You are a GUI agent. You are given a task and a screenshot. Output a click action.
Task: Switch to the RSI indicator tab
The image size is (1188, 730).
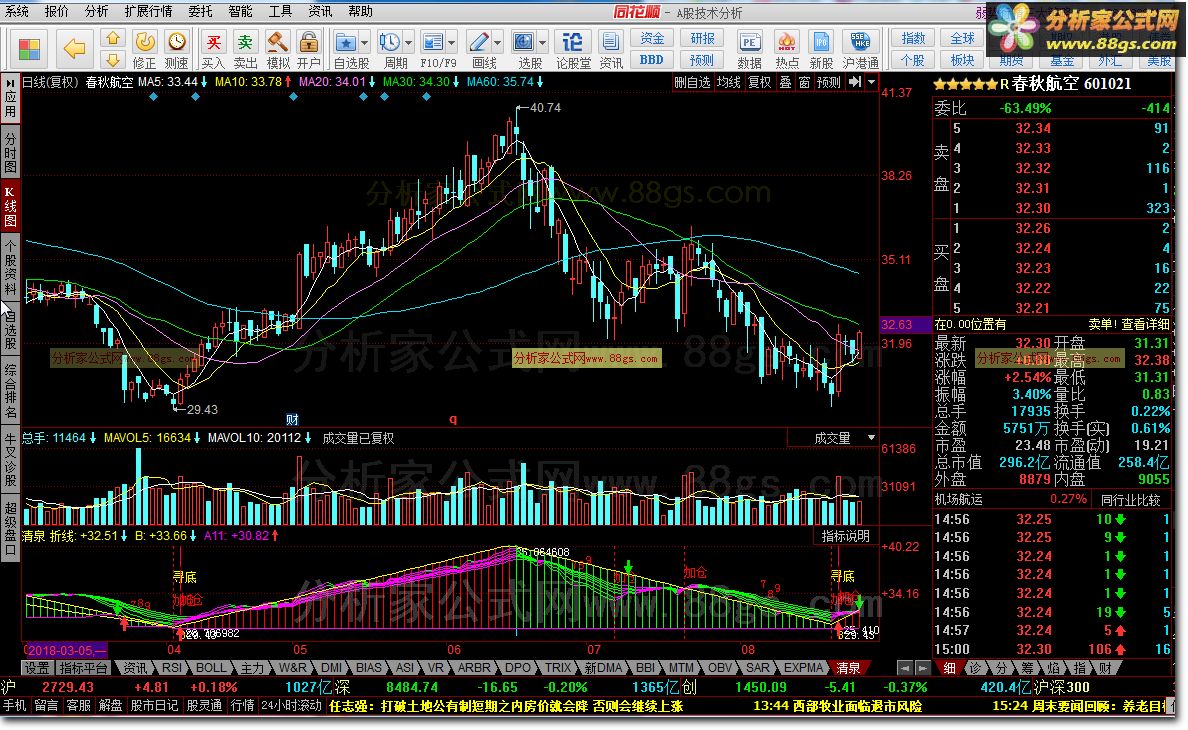point(172,668)
